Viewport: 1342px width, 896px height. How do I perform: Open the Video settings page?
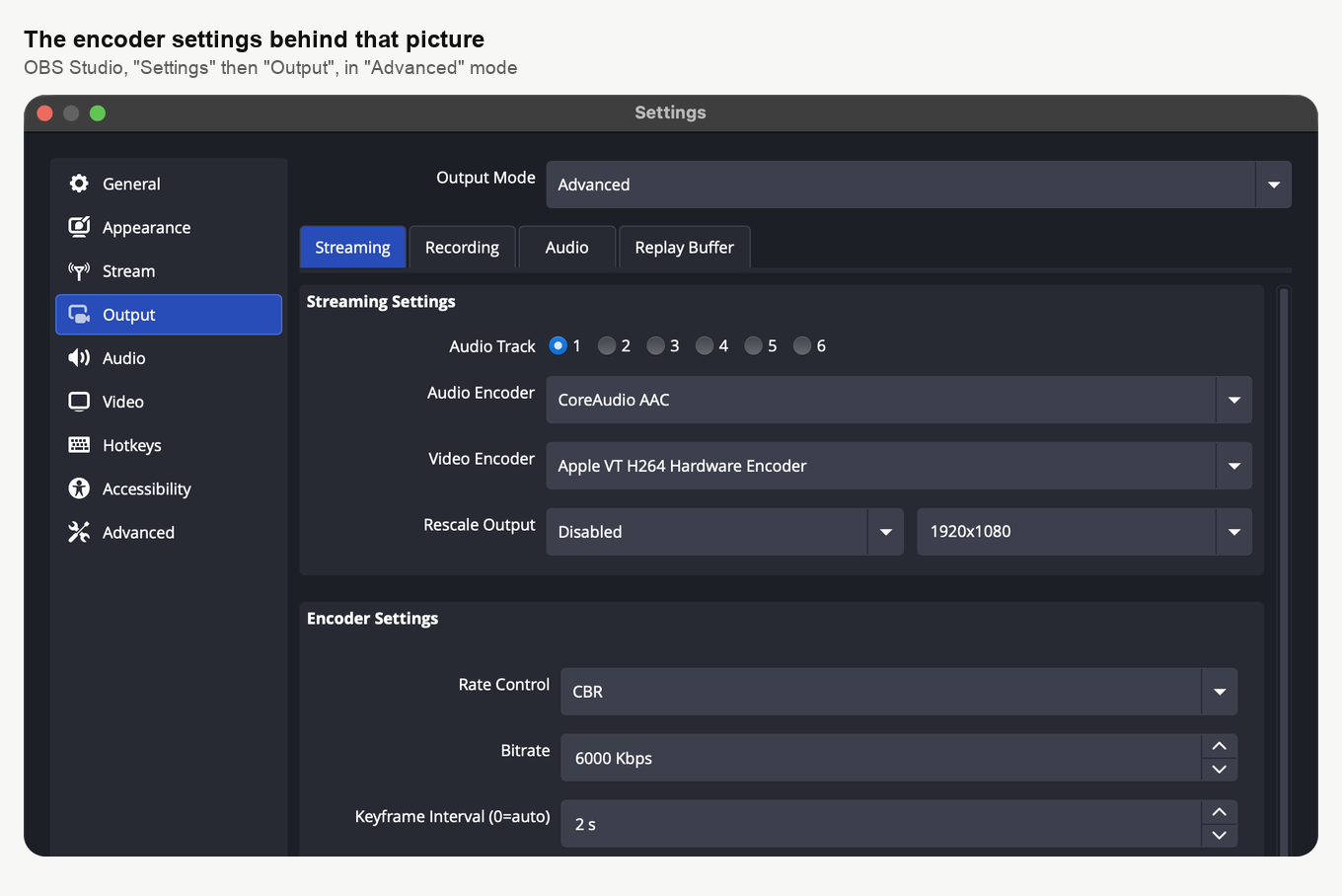pyautogui.click(x=169, y=401)
